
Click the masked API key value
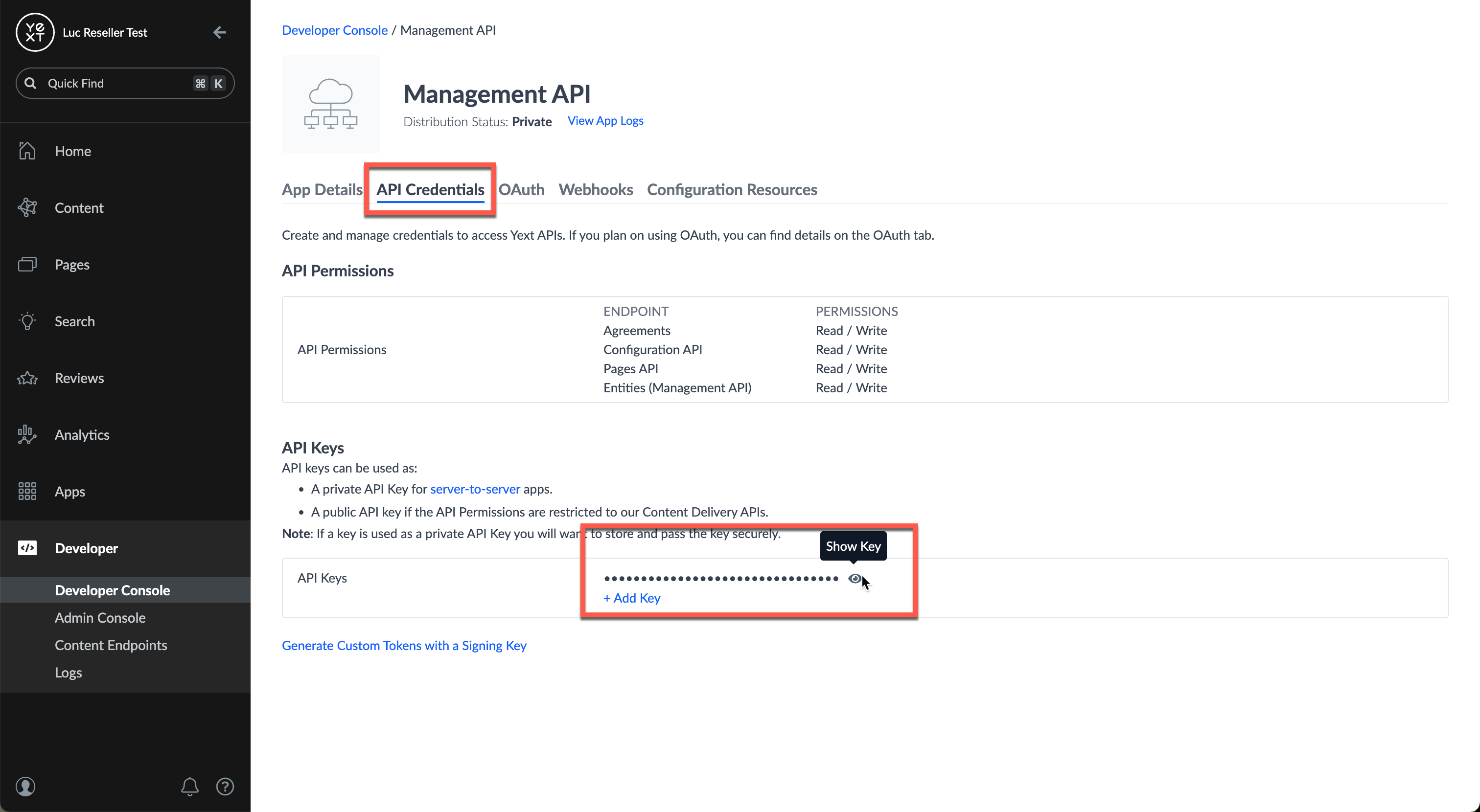coord(721,578)
